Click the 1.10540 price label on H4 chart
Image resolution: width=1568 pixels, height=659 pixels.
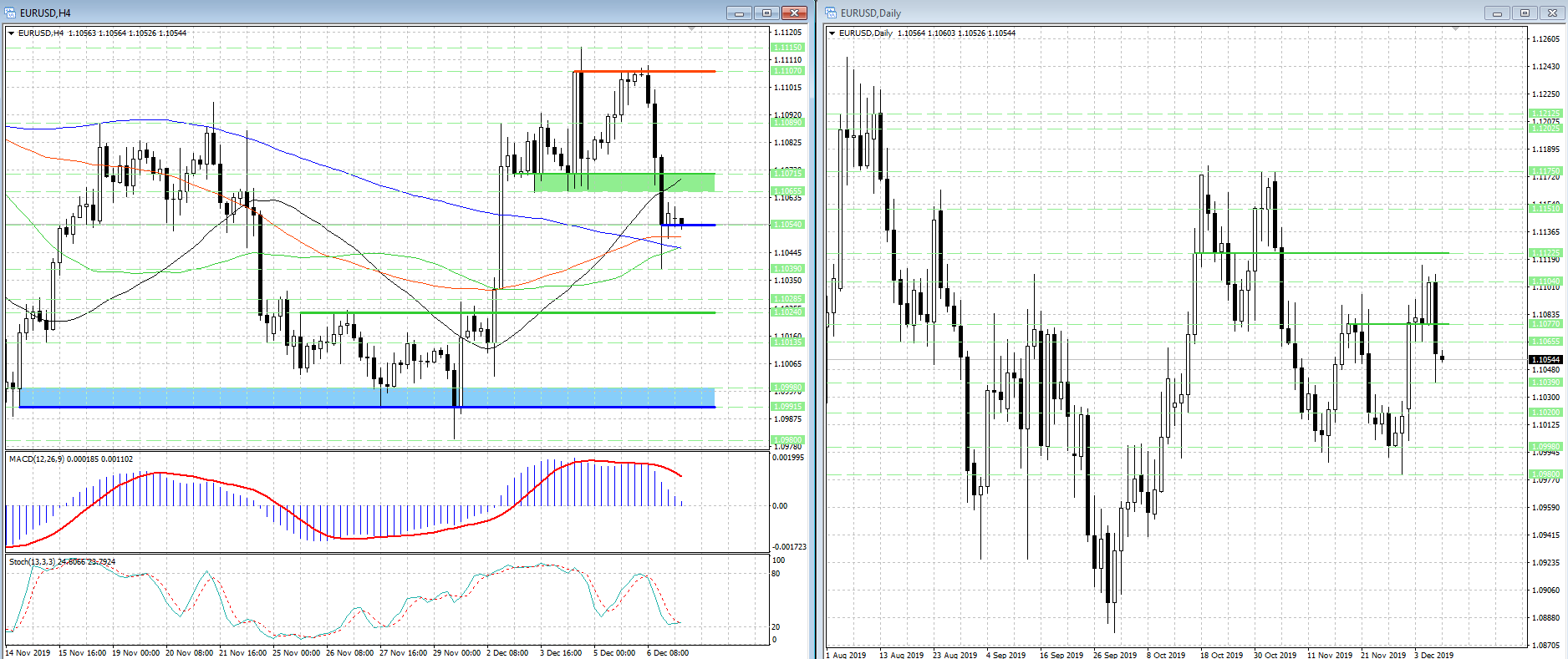coord(787,225)
